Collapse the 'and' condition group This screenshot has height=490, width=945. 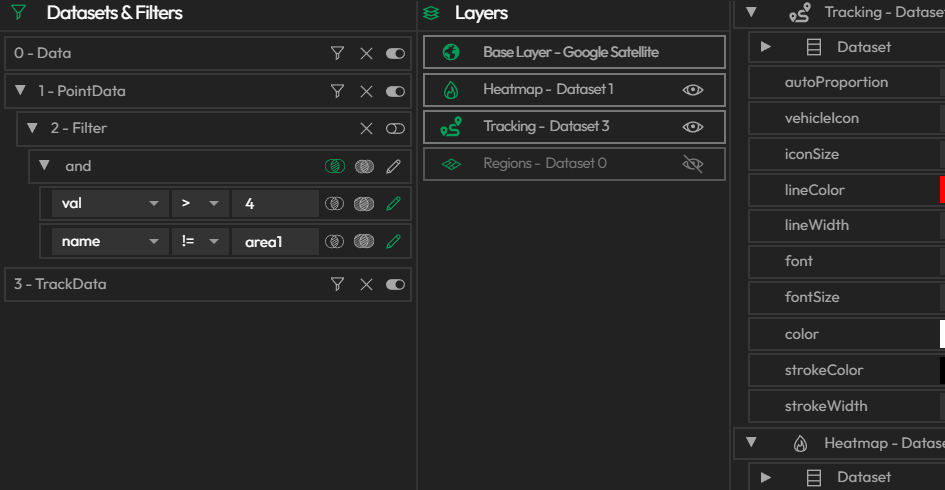click(x=44, y=165)
